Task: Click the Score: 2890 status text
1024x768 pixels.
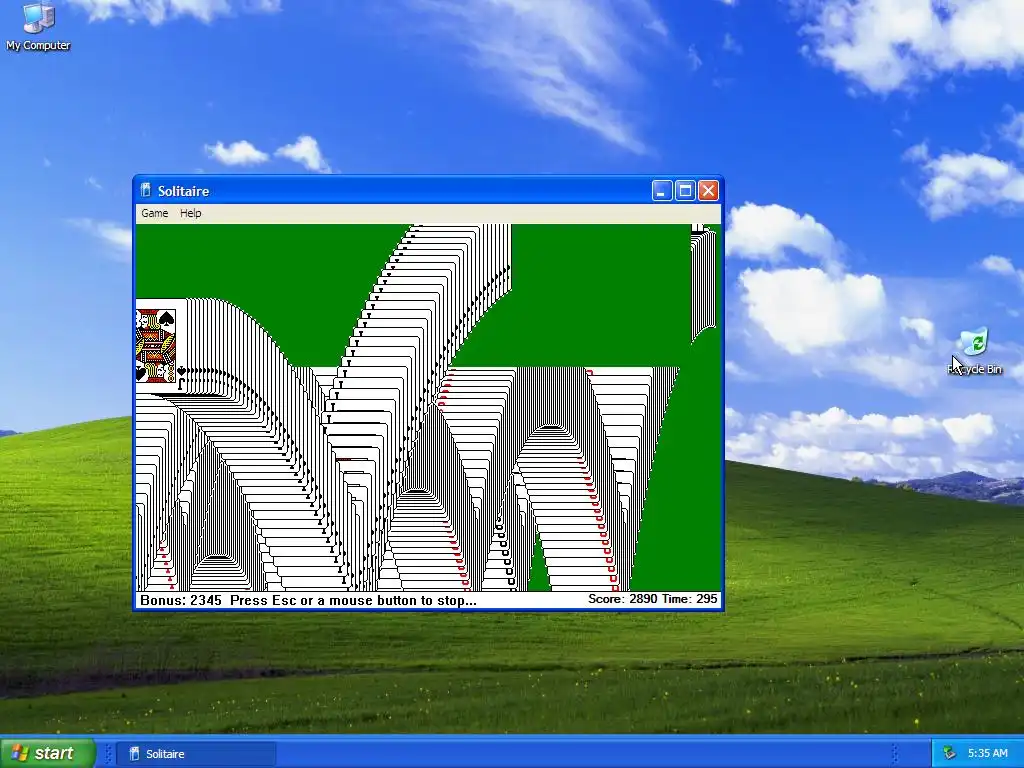Action: (x=622, y=599)
